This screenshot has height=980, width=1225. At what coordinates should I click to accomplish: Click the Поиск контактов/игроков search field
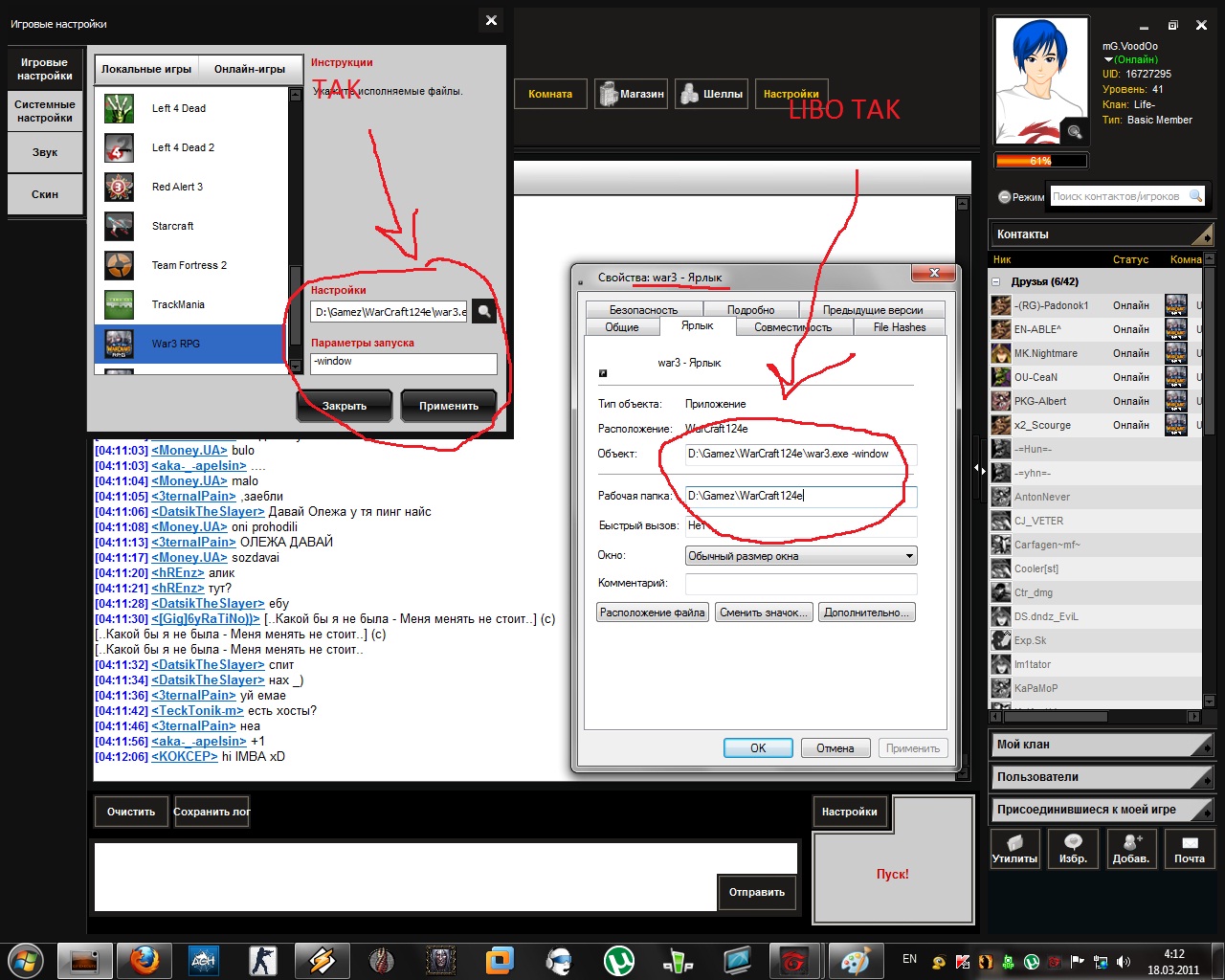click(x=1119, y=196)
